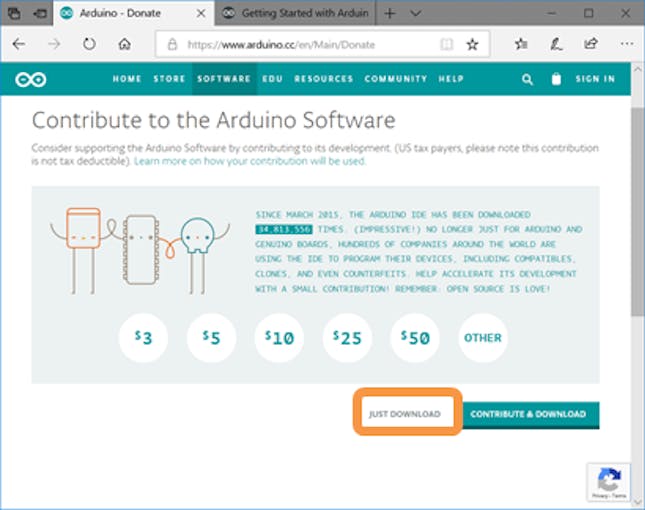The height and width of the screenshot is (510, 645).
Task: Click the Arduino infinity logo in the site header
Action: coord(31,79)
